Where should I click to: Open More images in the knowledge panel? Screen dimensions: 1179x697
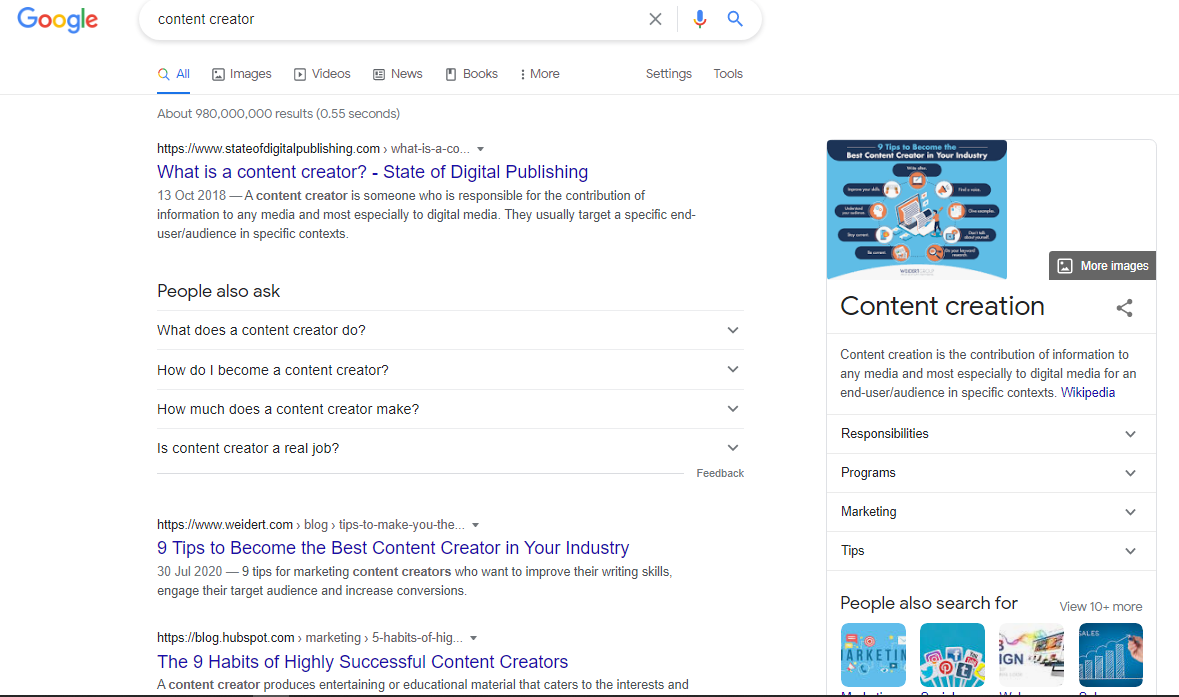coord(1102,265)
